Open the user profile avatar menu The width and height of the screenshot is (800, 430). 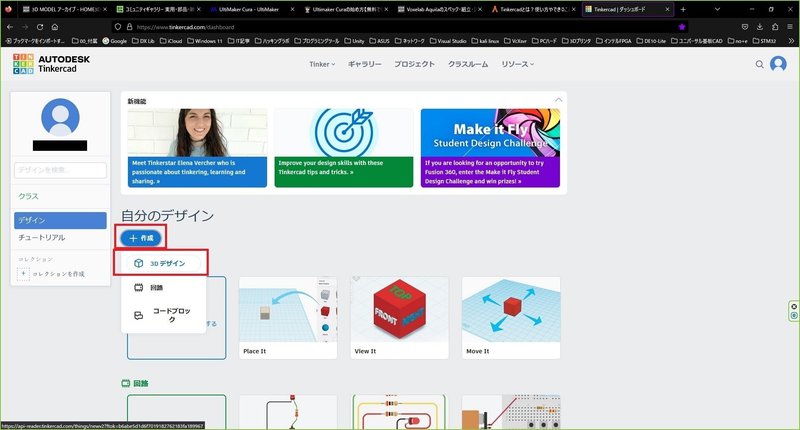778,64
